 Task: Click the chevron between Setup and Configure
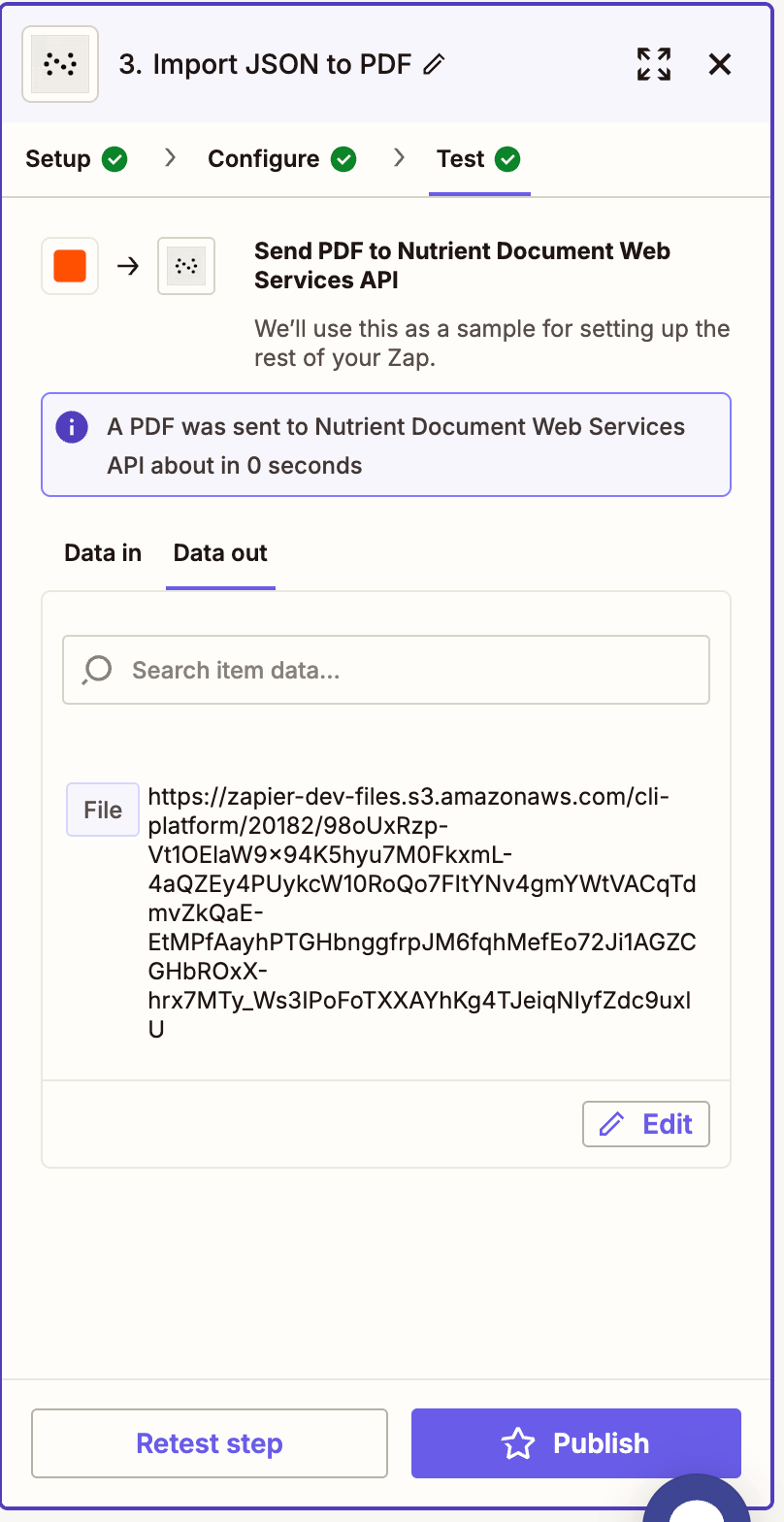pyautogui.click(x=171, y=158)
